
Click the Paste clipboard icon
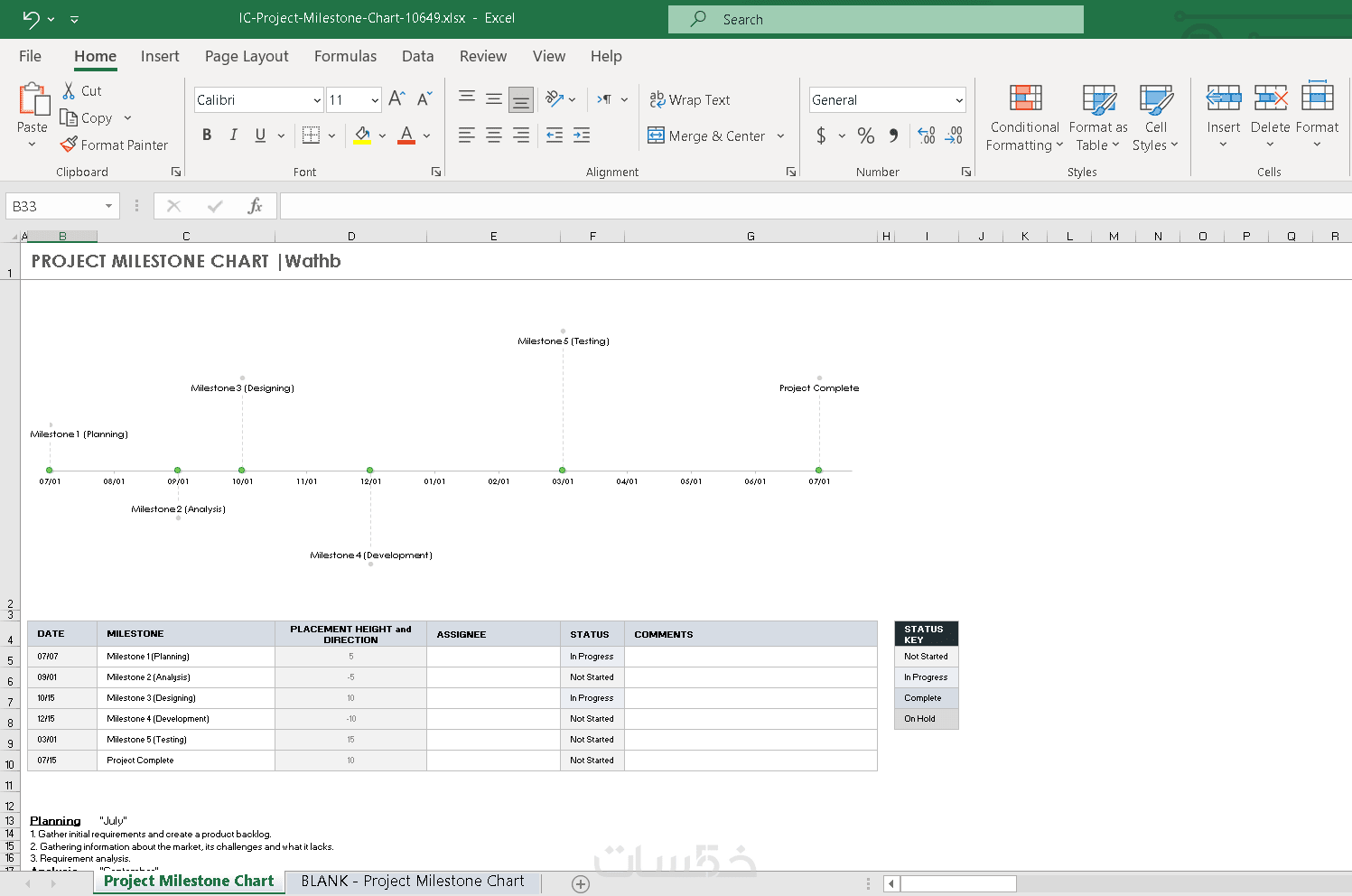coord(33,98)
